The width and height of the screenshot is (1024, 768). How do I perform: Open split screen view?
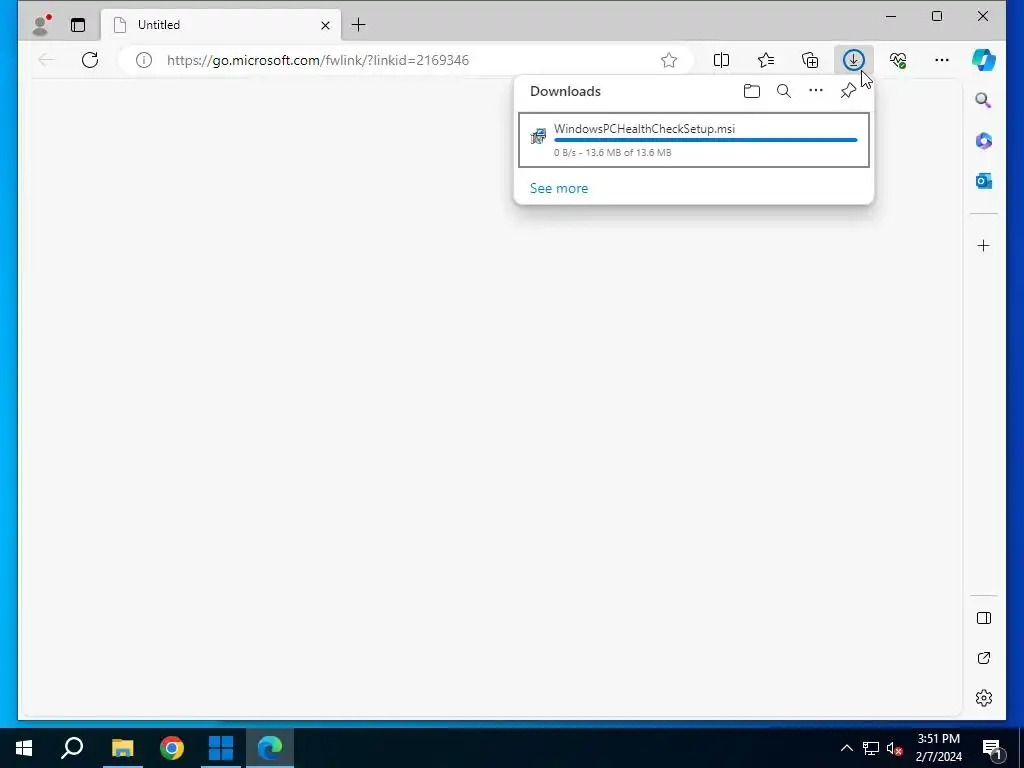721,60
